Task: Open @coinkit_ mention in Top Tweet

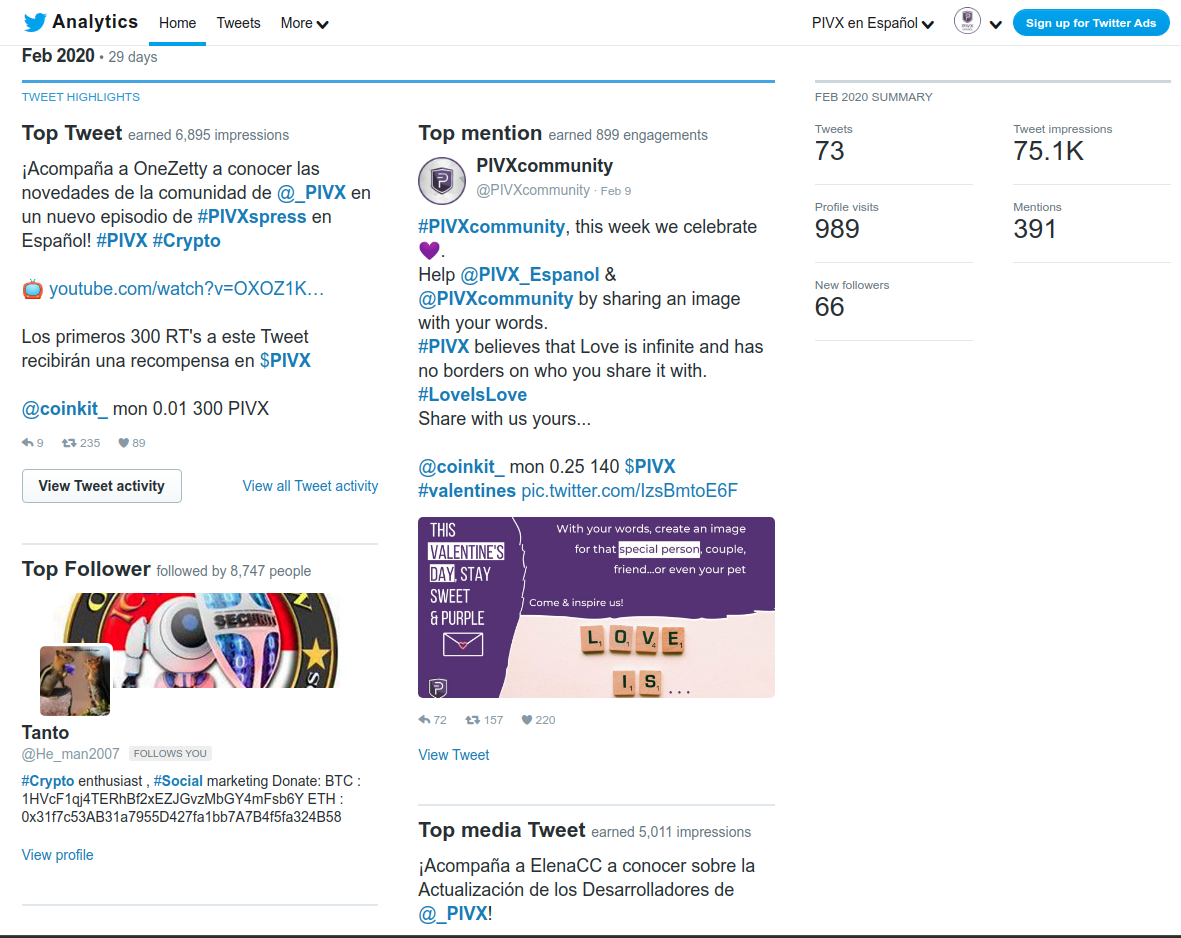Action: pyautogui.click(x=64, y=409)
